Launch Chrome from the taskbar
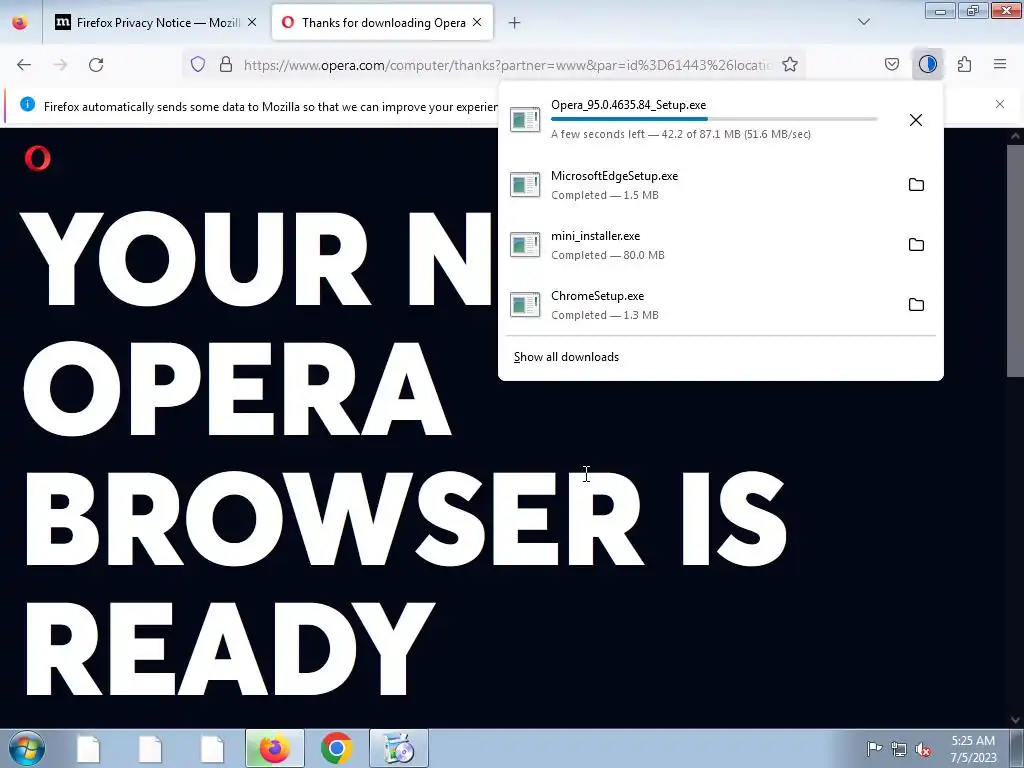The image size is (1024, 768). [336, 749]
